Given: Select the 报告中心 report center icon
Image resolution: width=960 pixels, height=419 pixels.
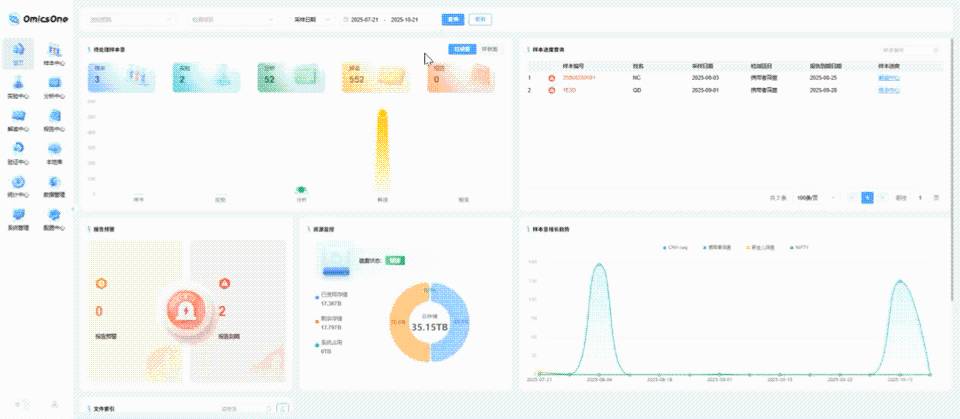Looking at the screenshot, I should point(54,120).
